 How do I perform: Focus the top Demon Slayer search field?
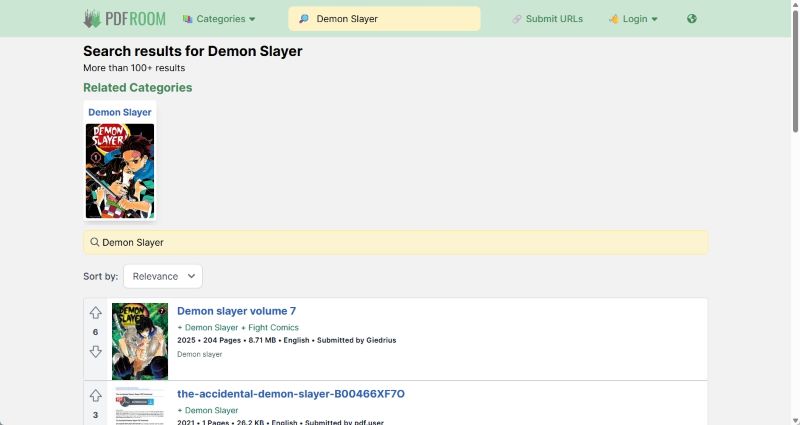click(384, 19)
